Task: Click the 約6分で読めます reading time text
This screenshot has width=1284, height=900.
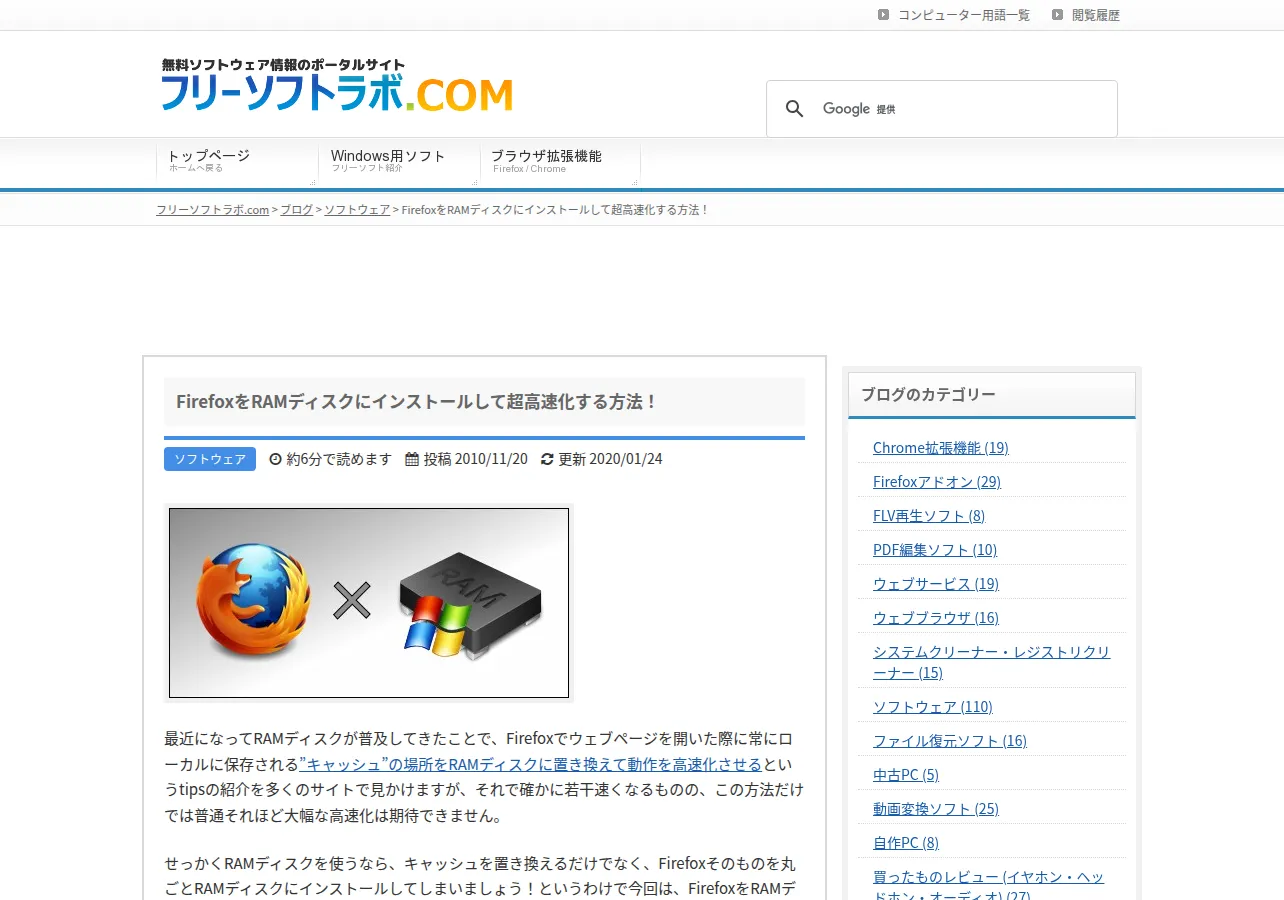Action: click(339, 459)
